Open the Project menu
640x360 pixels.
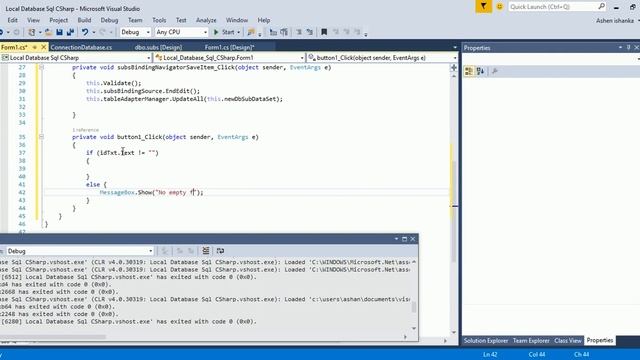[58, 20]
